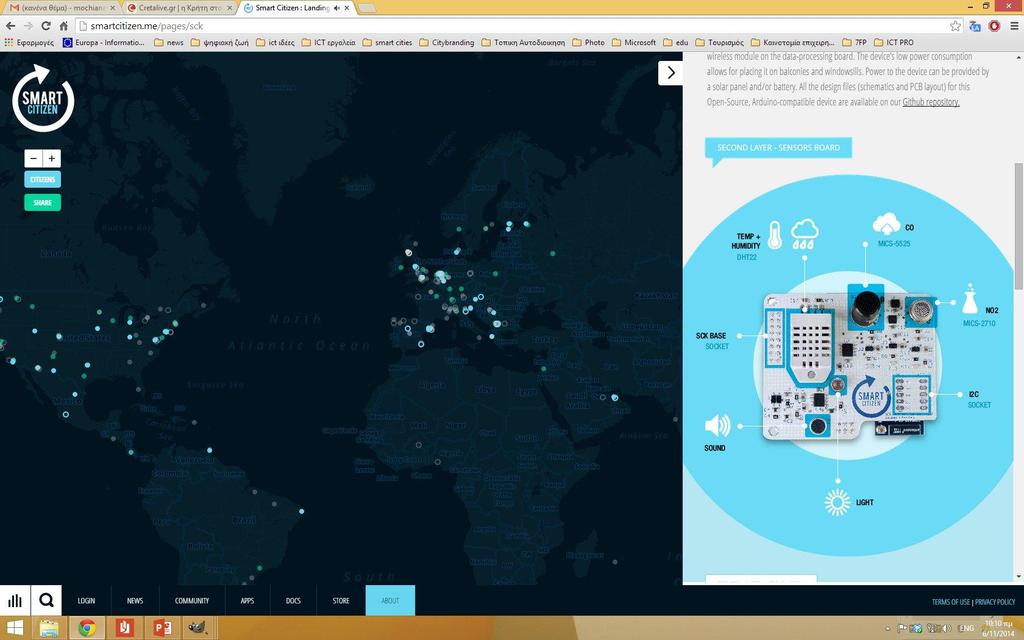Open the Login menu item
The image size is (1024, 640).
[86, 600]
